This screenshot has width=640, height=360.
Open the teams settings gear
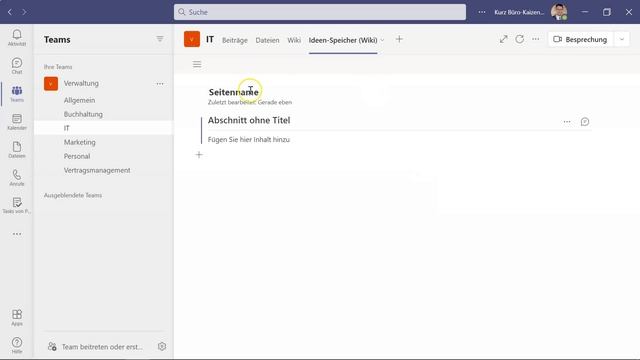[162, 347]
